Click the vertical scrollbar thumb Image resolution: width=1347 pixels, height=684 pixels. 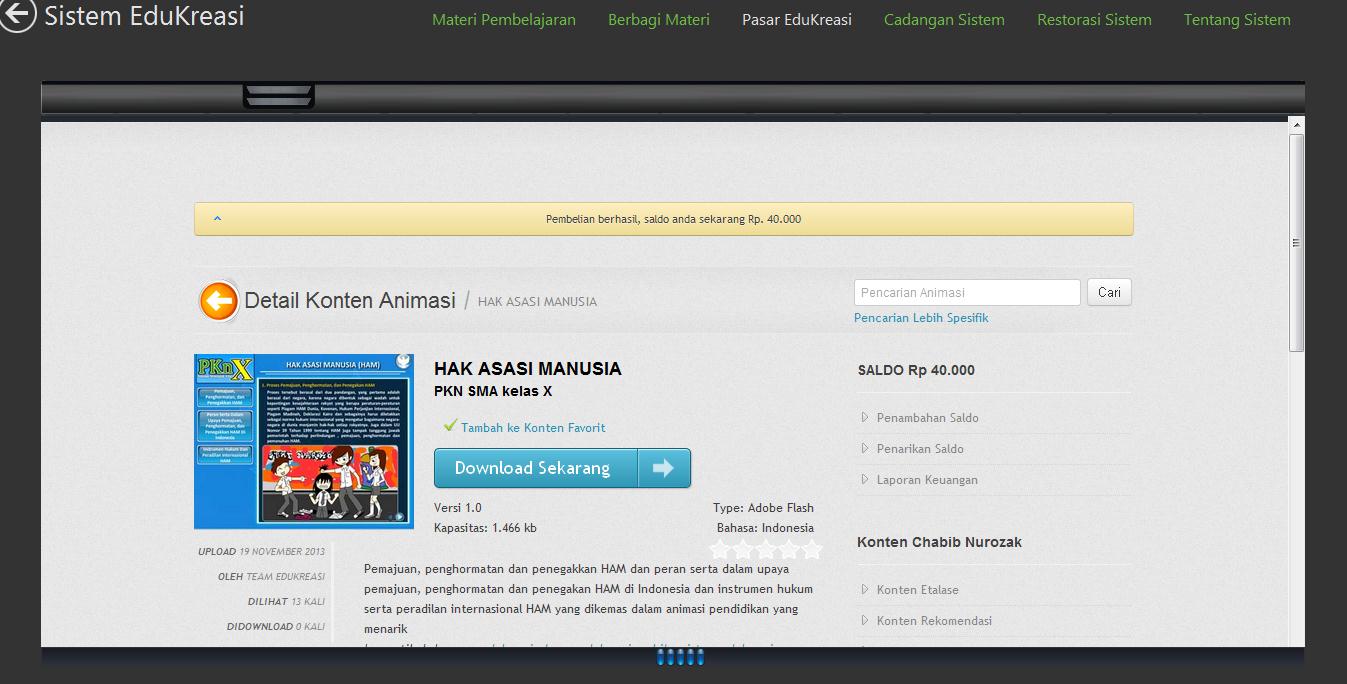tap(1296, 242)
